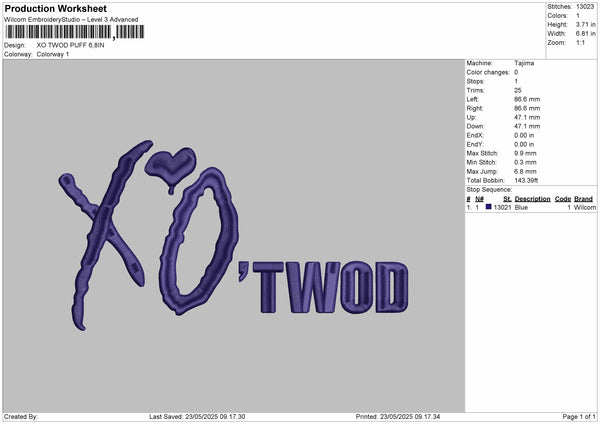Click the 'Production Worksheet' title
Viewport: 600px width, 424px height.
tap(55, 8)
